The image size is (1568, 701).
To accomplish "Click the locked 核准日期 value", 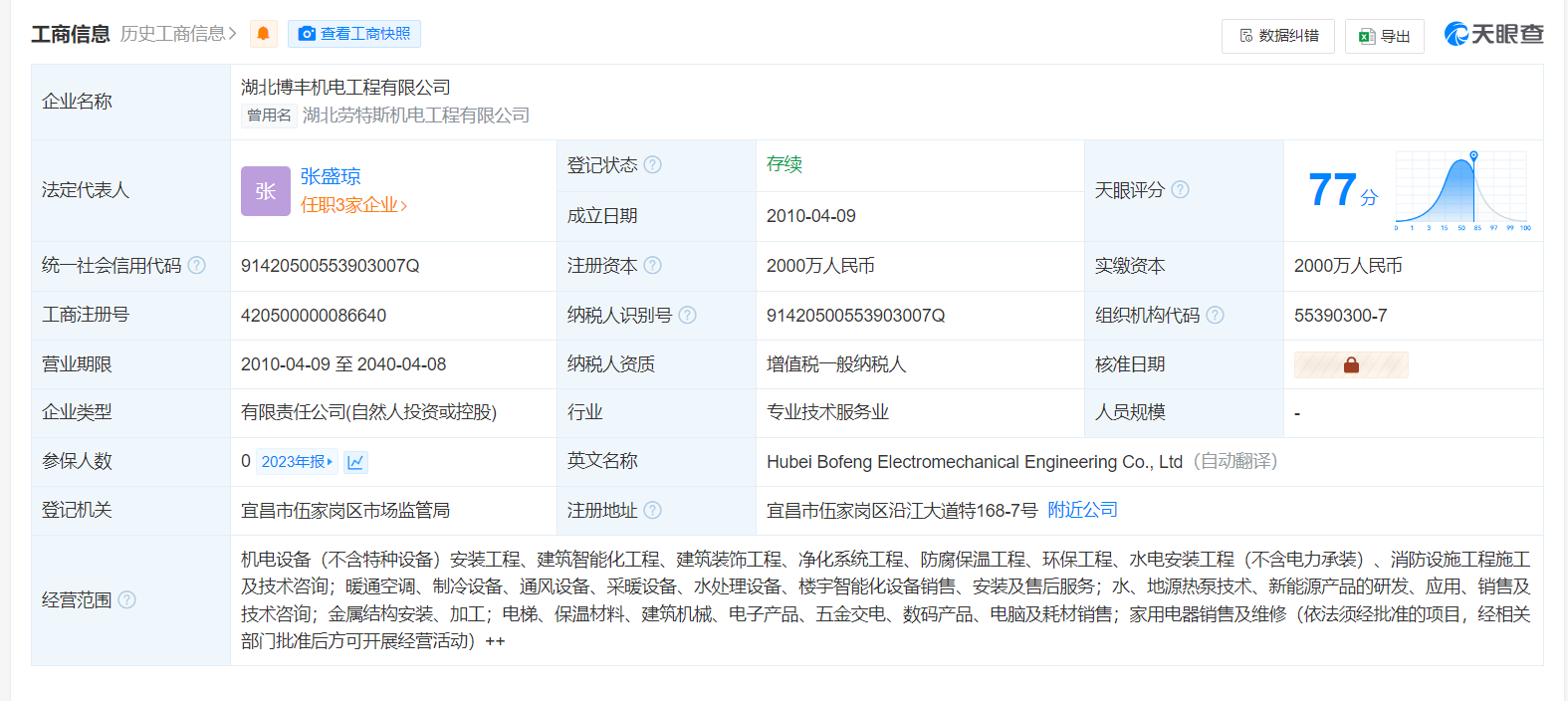I will 1351,364.
